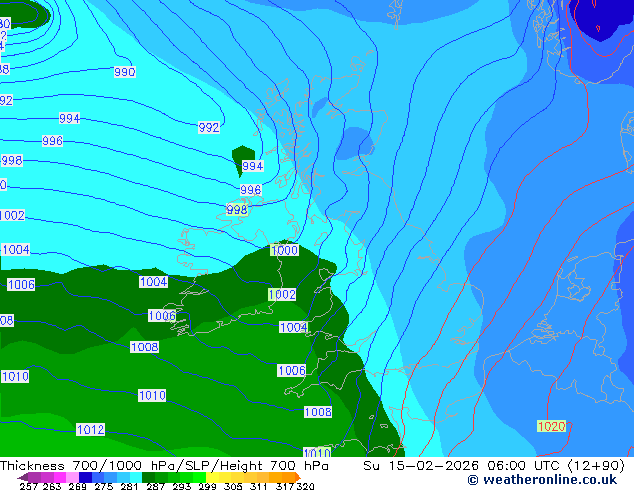Viewport: 634px width, 490px height.
Task: Click the orange arrow at legend's right end
Action: (298, 477)
